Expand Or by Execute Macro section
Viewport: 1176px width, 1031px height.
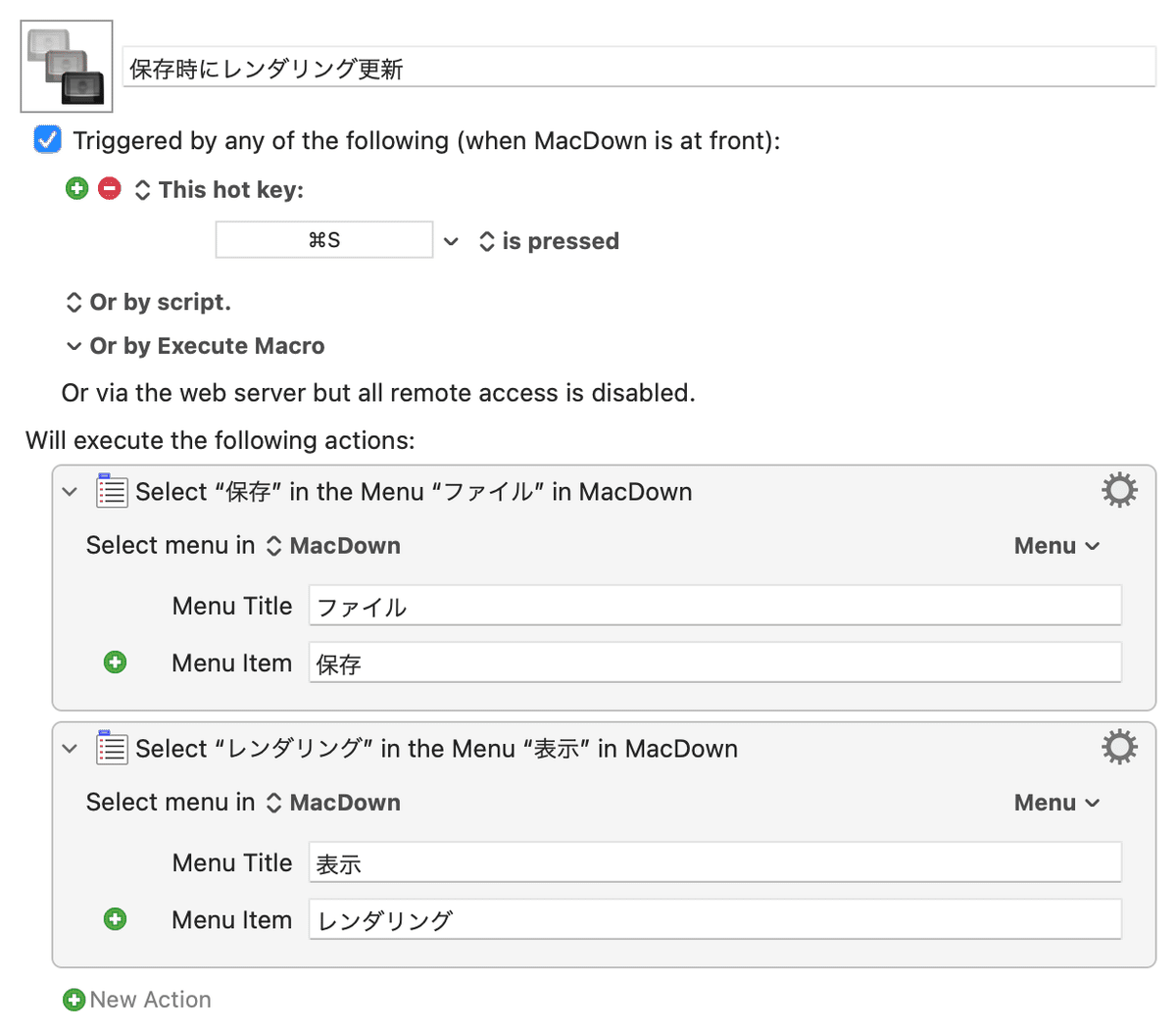(195, 346)
